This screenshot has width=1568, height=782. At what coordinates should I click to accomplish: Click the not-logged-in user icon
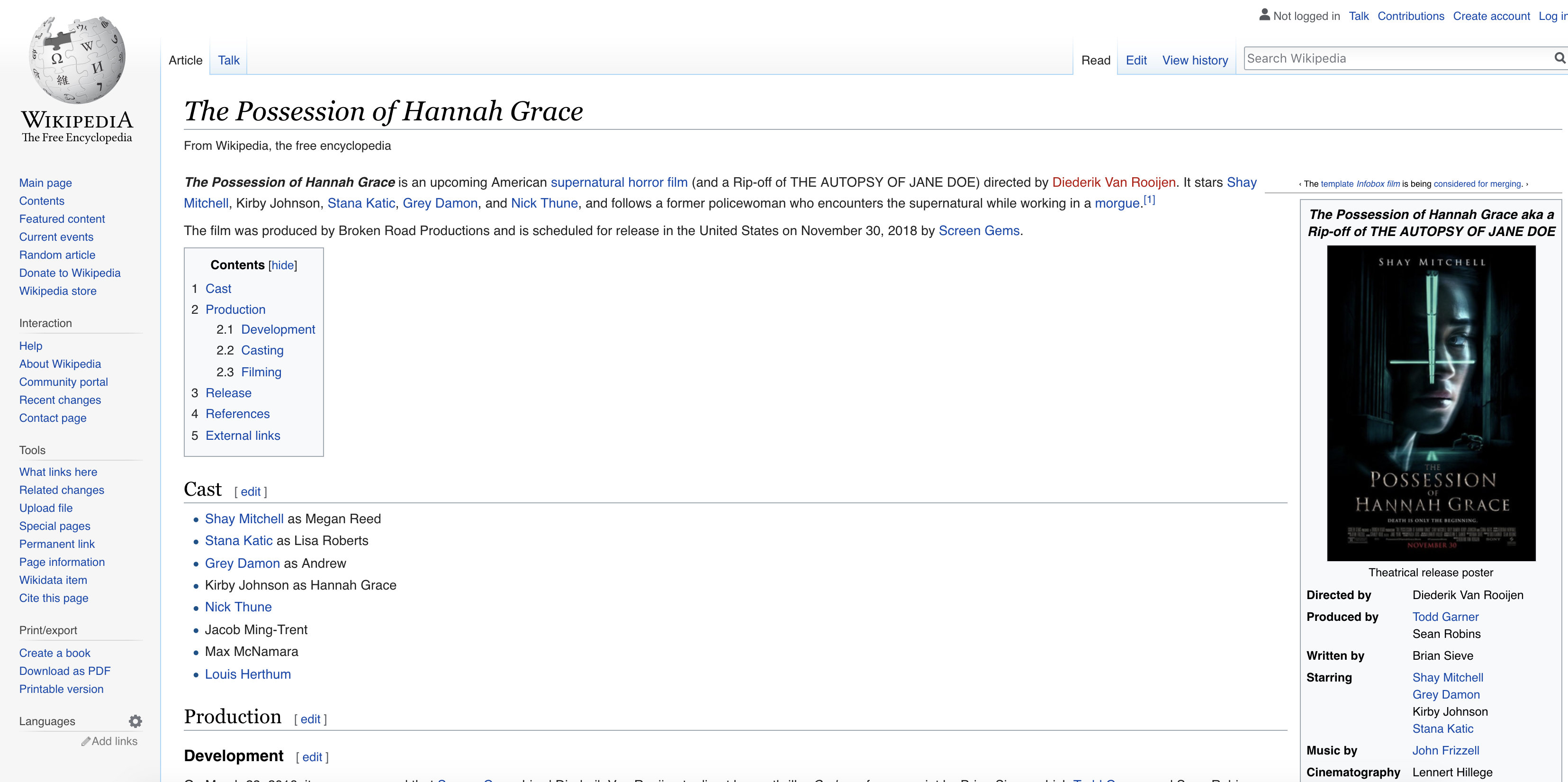tap(1264, 15)
